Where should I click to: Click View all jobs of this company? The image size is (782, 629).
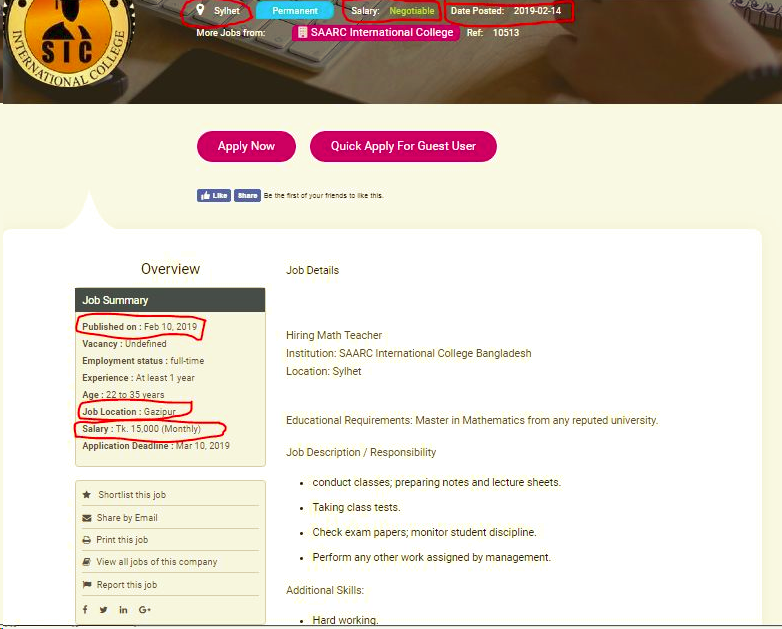pos(157,562)
